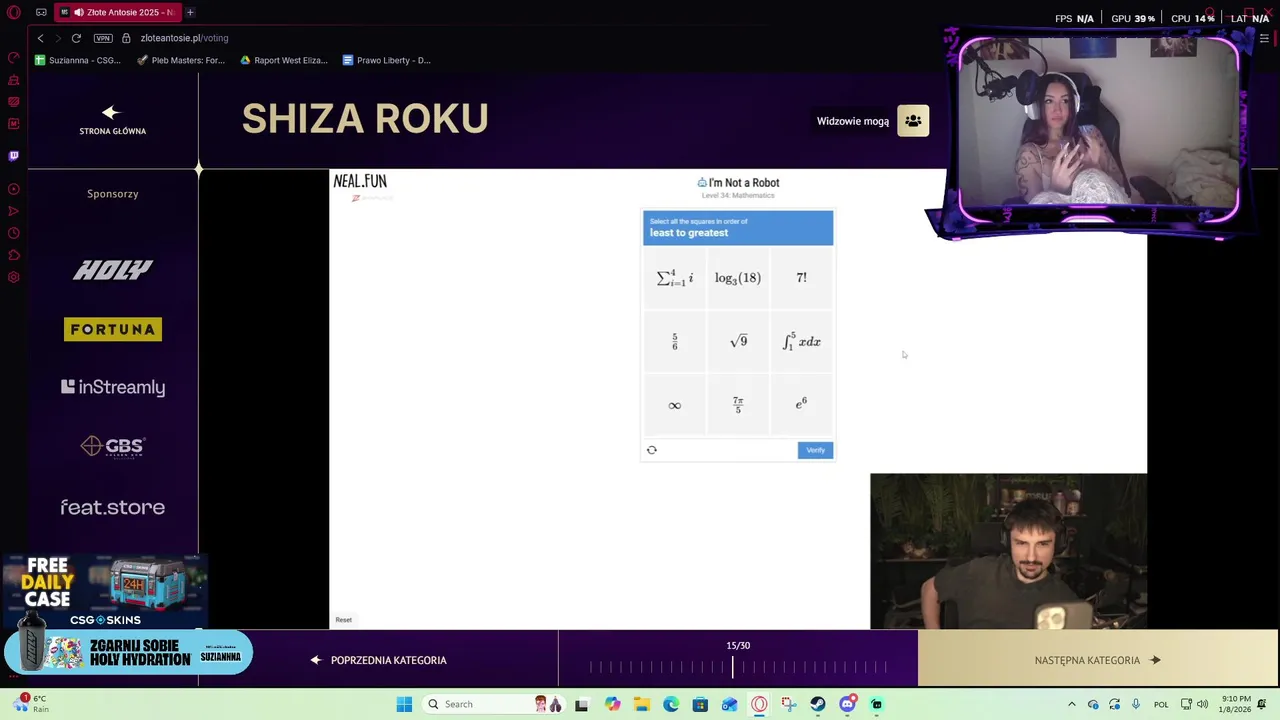Open Discord from taskbar
The image size is (1280, 720).
click(848, 704)
